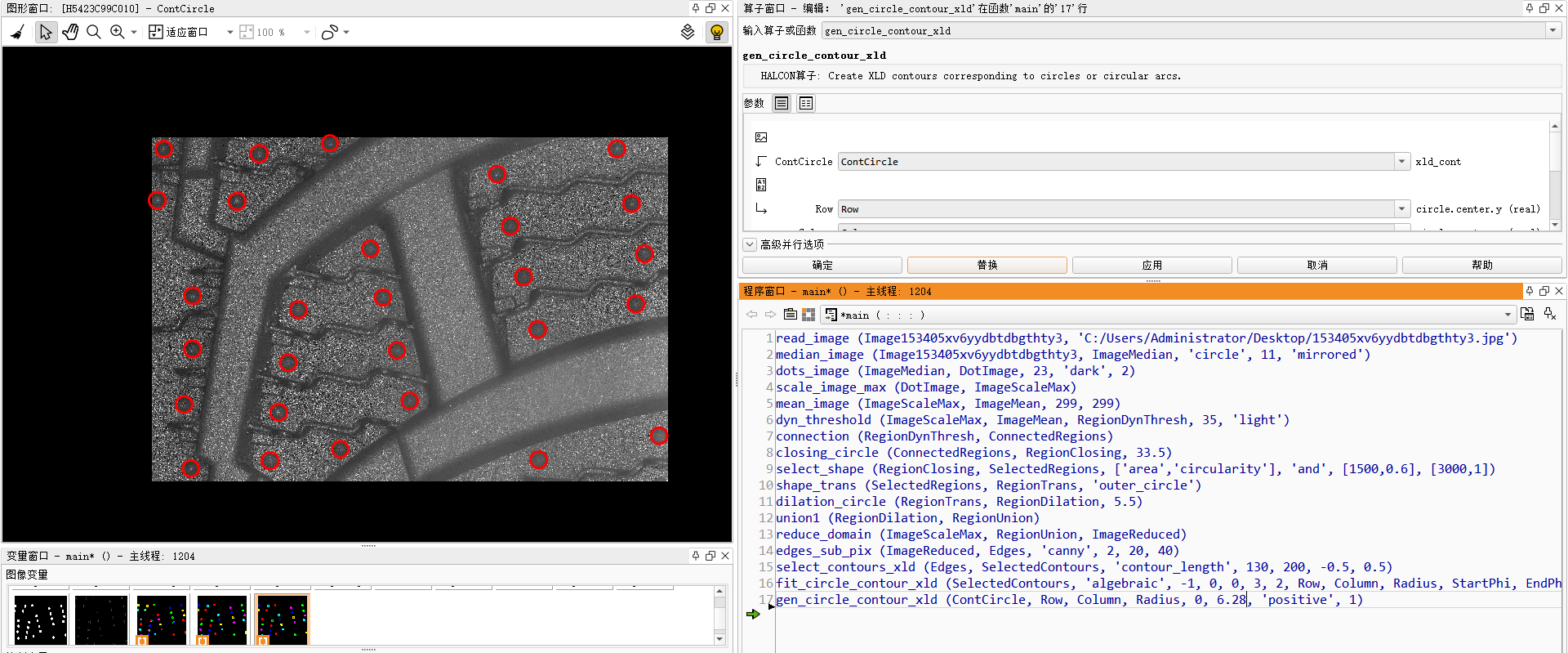Pin the operator window panel
Viewport: 1568px width, 653px height.
(1530, 8)
